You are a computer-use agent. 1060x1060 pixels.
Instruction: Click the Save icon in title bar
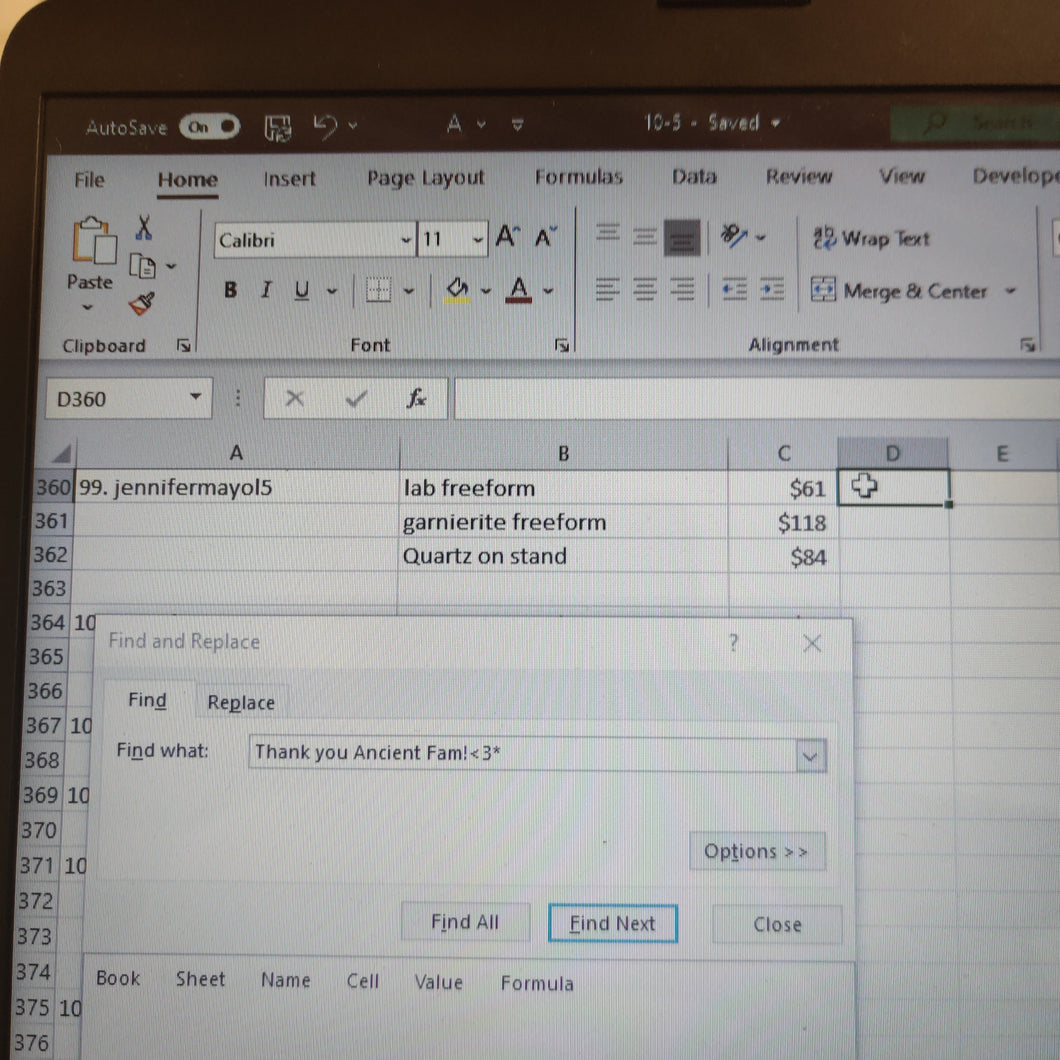[x=277, y=127]
